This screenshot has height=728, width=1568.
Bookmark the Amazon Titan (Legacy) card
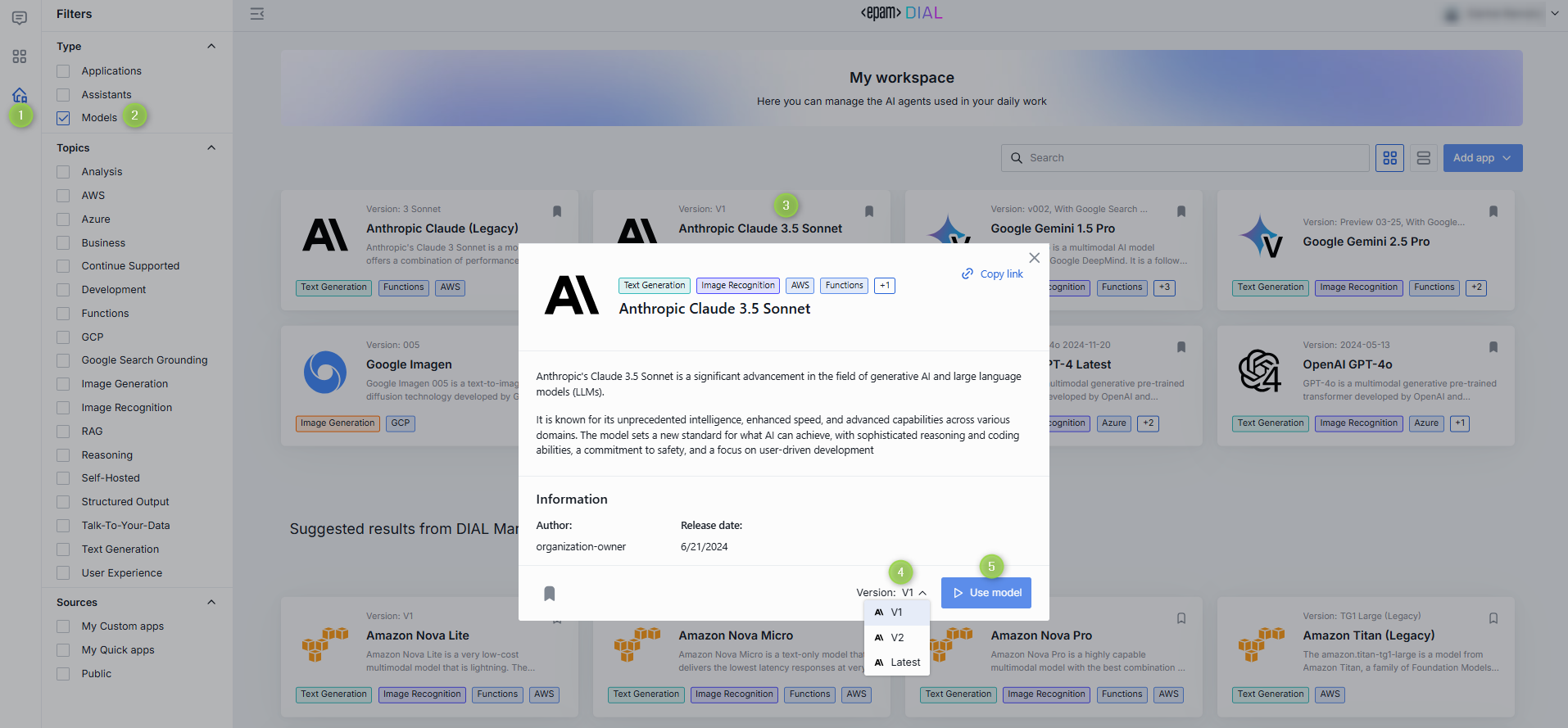point(1493,618)
